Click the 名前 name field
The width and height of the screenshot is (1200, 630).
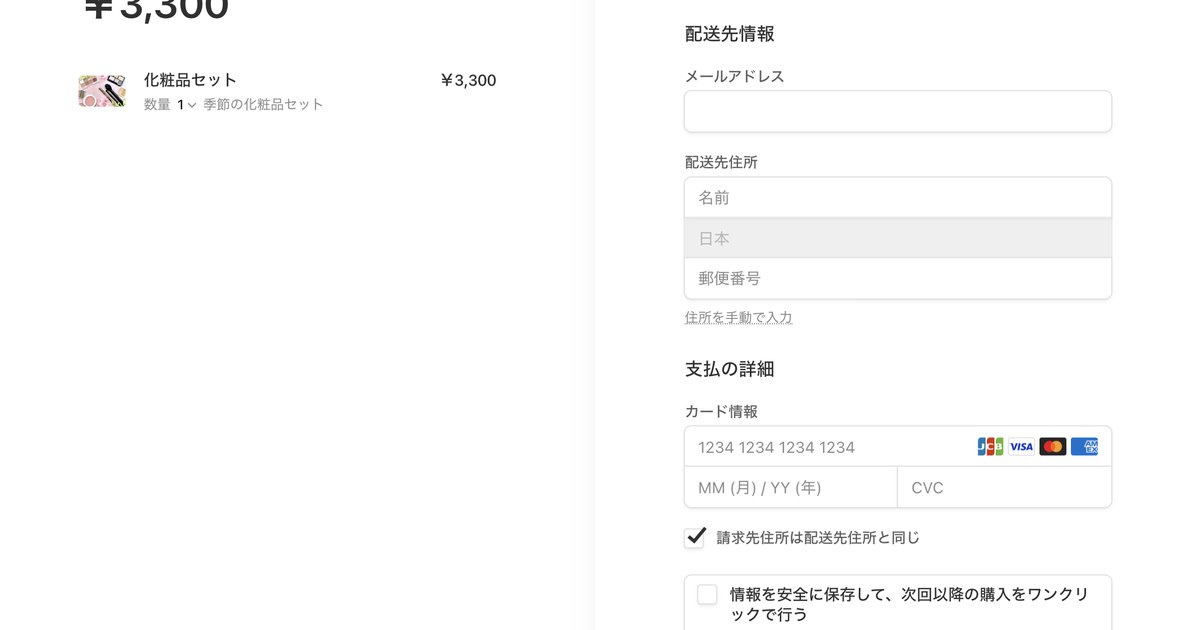897,197
